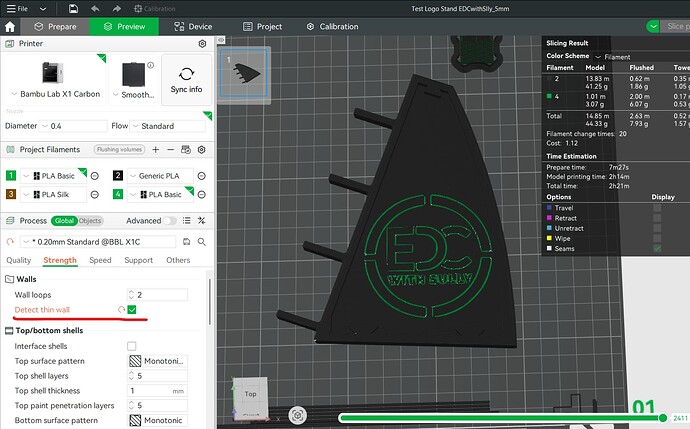Uncheck Detect thin wall checkbox
Viewport: 690px width, 429px height.
coord(132,310)
